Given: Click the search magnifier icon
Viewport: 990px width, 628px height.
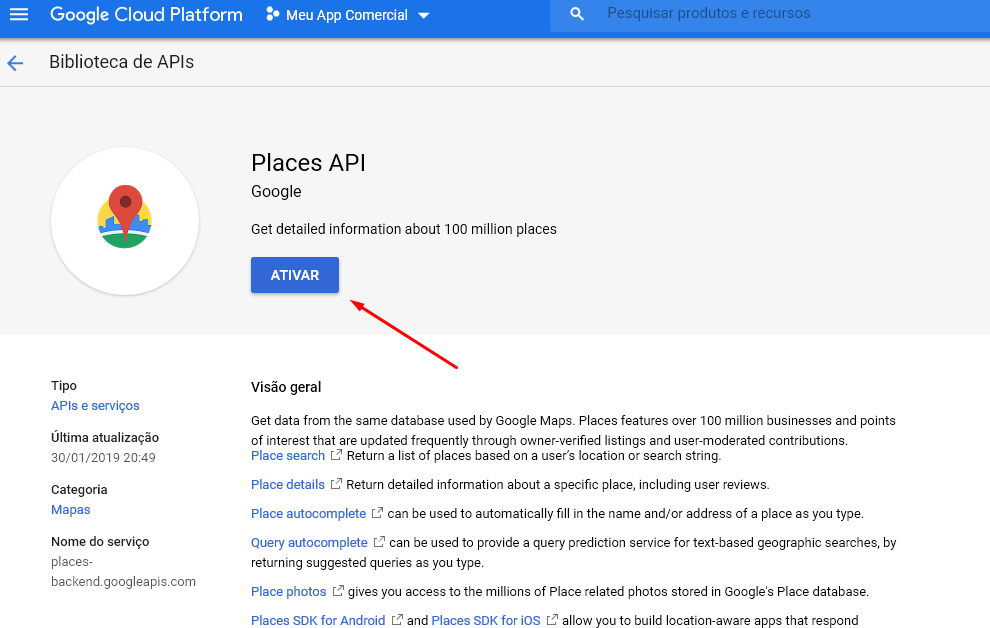Looking at the screenshot, I should [x=576, y=13].
